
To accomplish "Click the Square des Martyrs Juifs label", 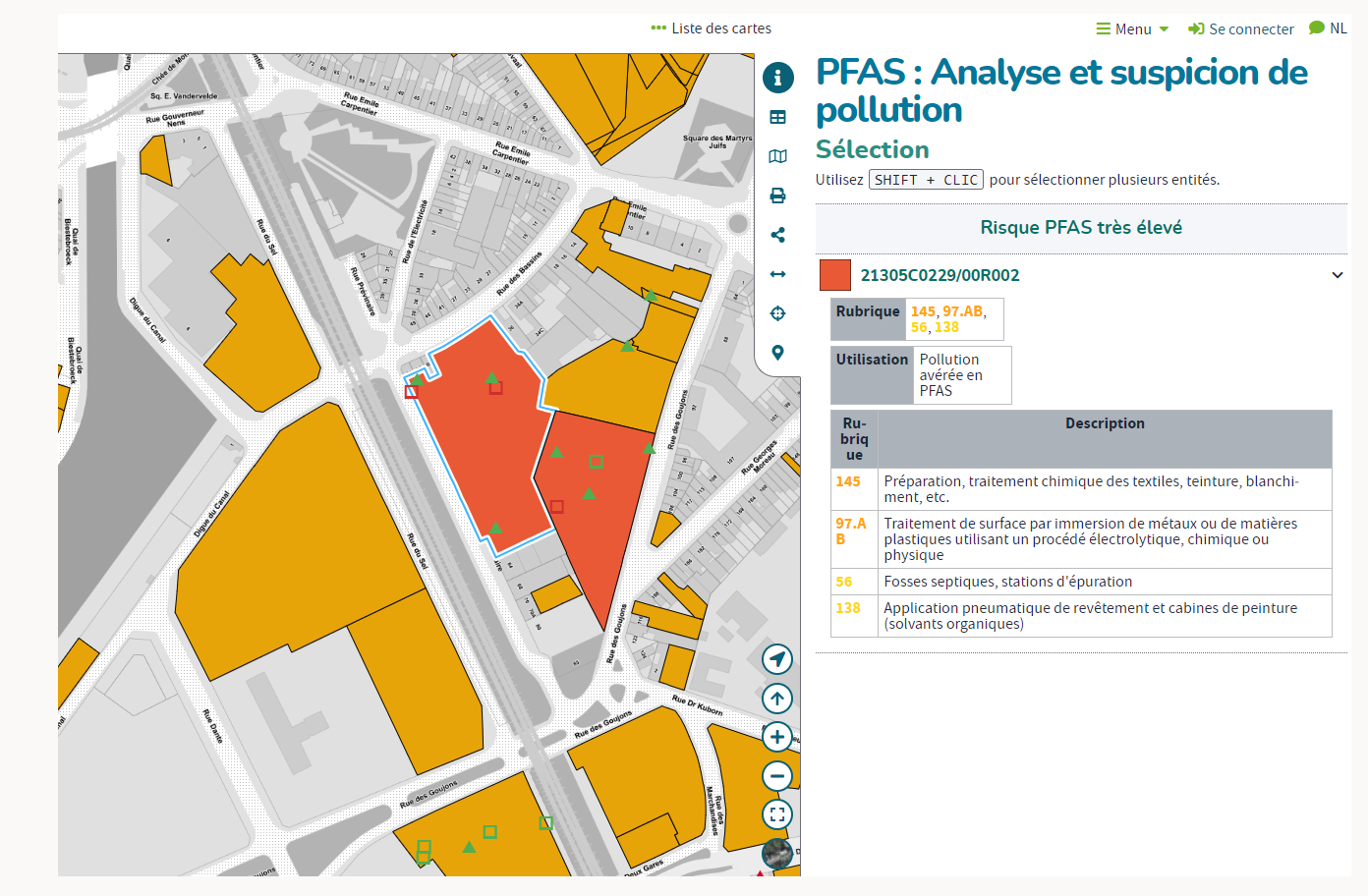I will (x=717, y=141).
